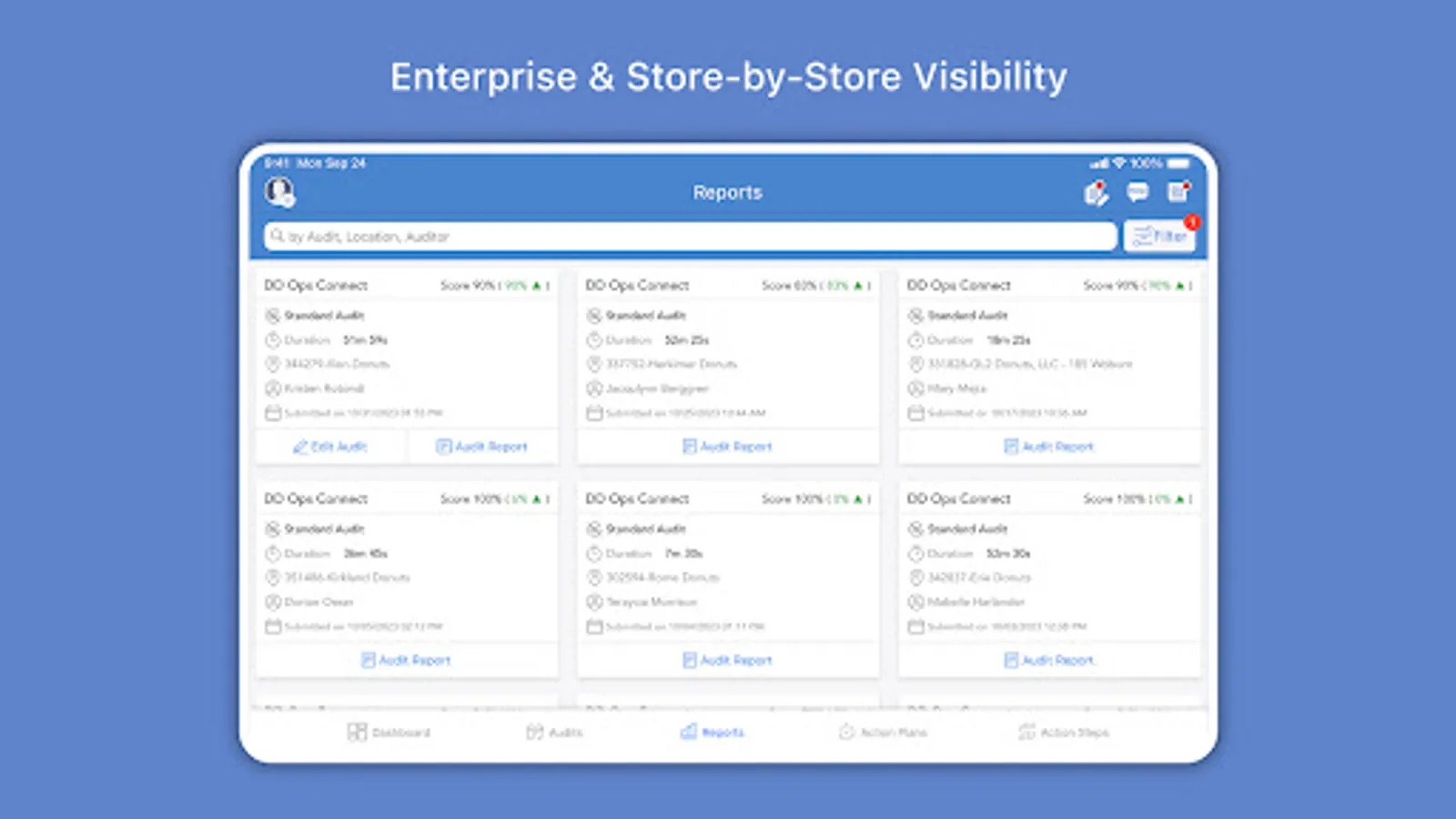Switch to the Dashboard tab
Viewport: 1456px width, 819px height.
(389, 732)
